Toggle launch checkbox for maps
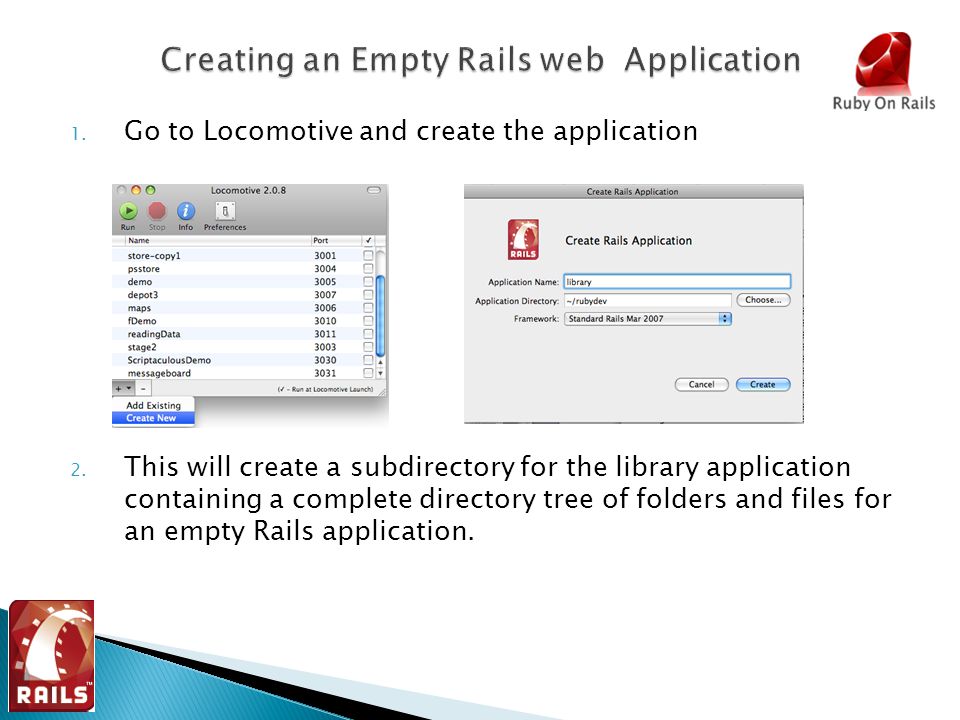The width and height of the screenshot is (960, 720). [x=368, y=307]
